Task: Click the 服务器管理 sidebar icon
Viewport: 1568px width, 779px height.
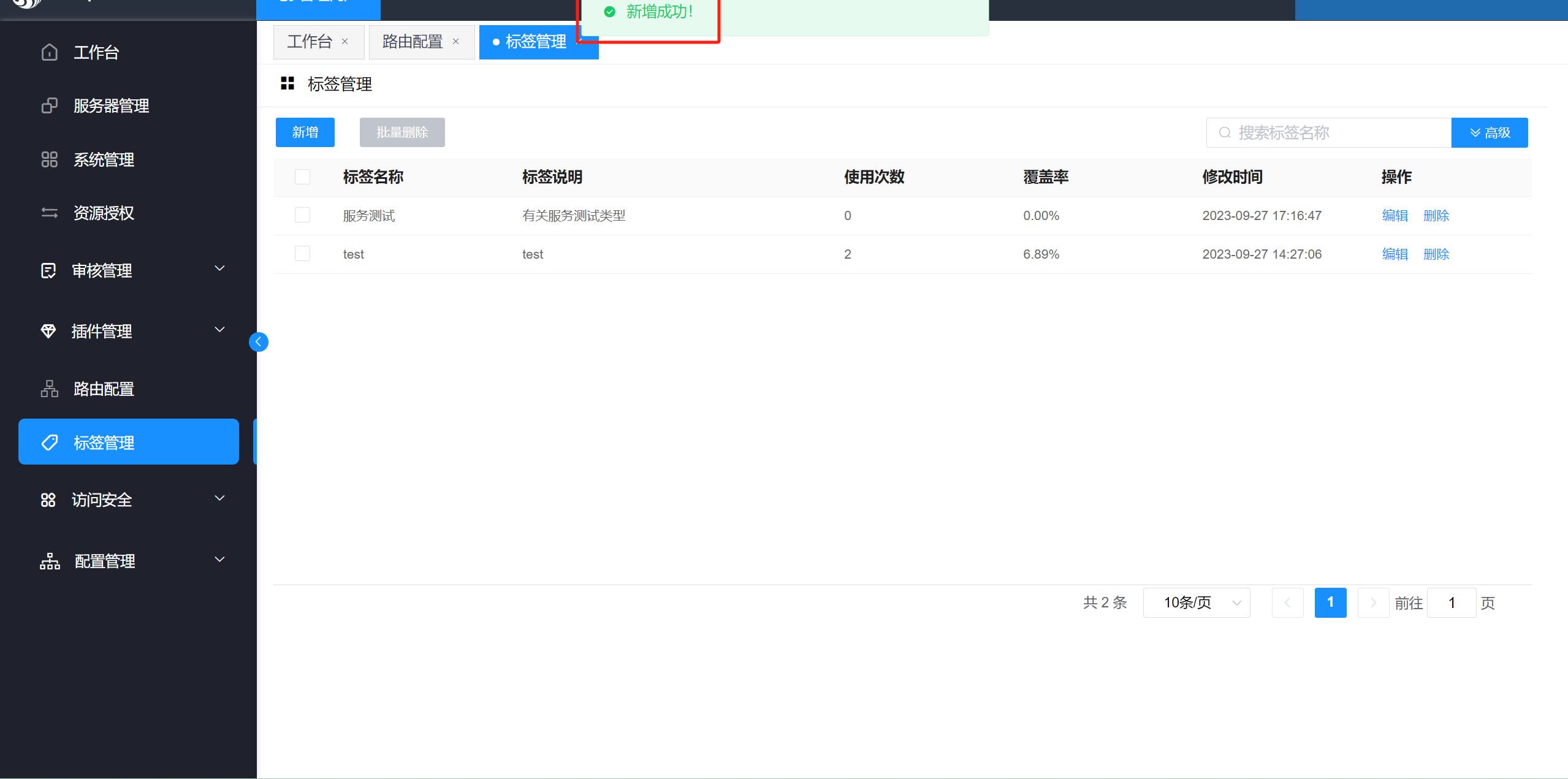Action: (x=50, y=106)
